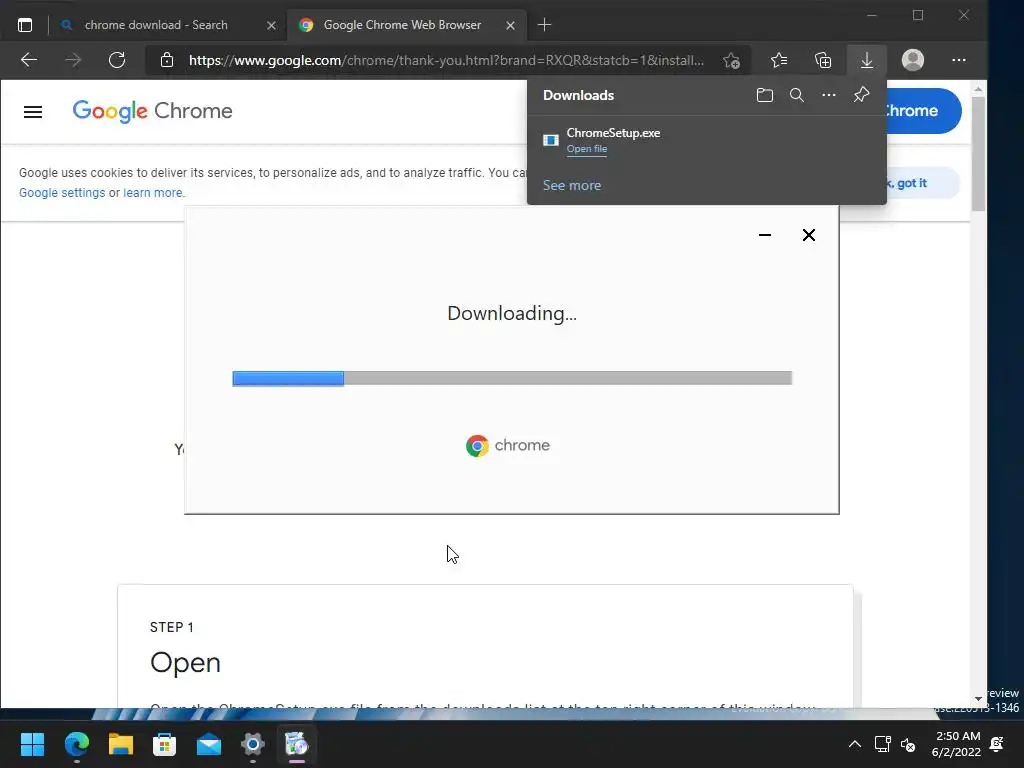This screenshot has width=1024, height=768.
Task: Click the STEP 1 label
Action: (171, 628)
